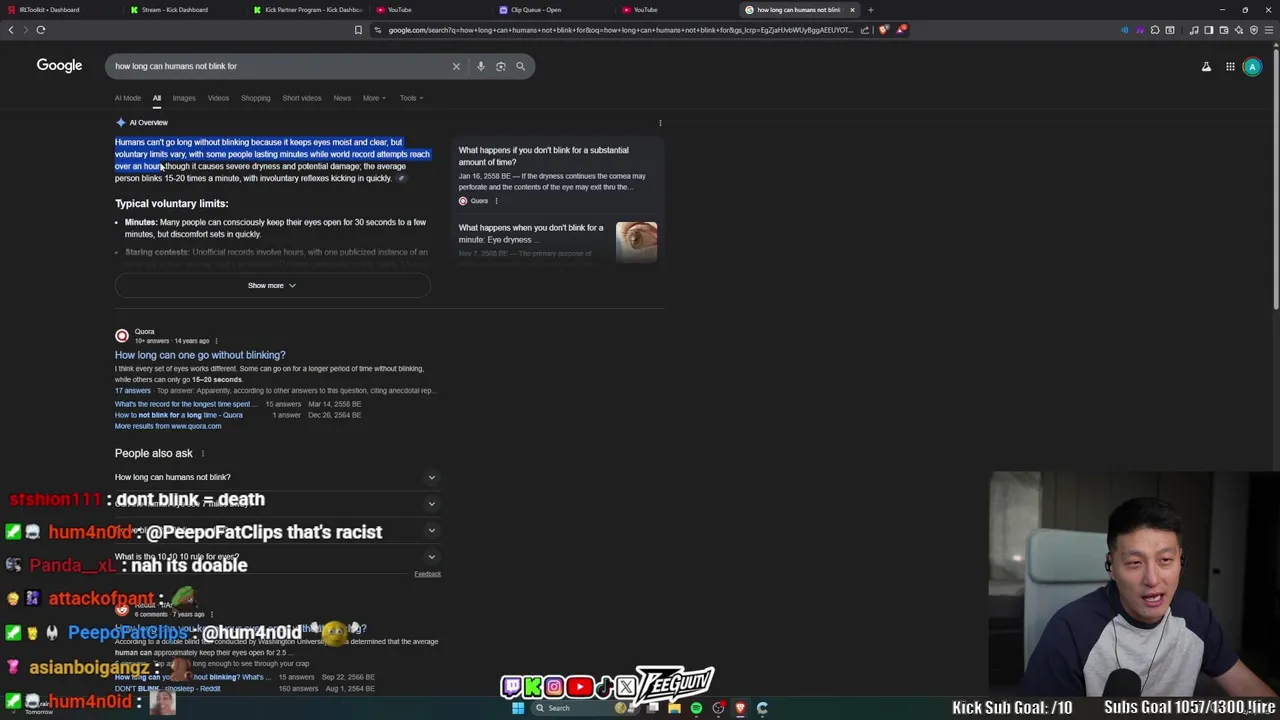
Task: Open 'How to not blink for a long time - Quora'
Action: point(179,415)
